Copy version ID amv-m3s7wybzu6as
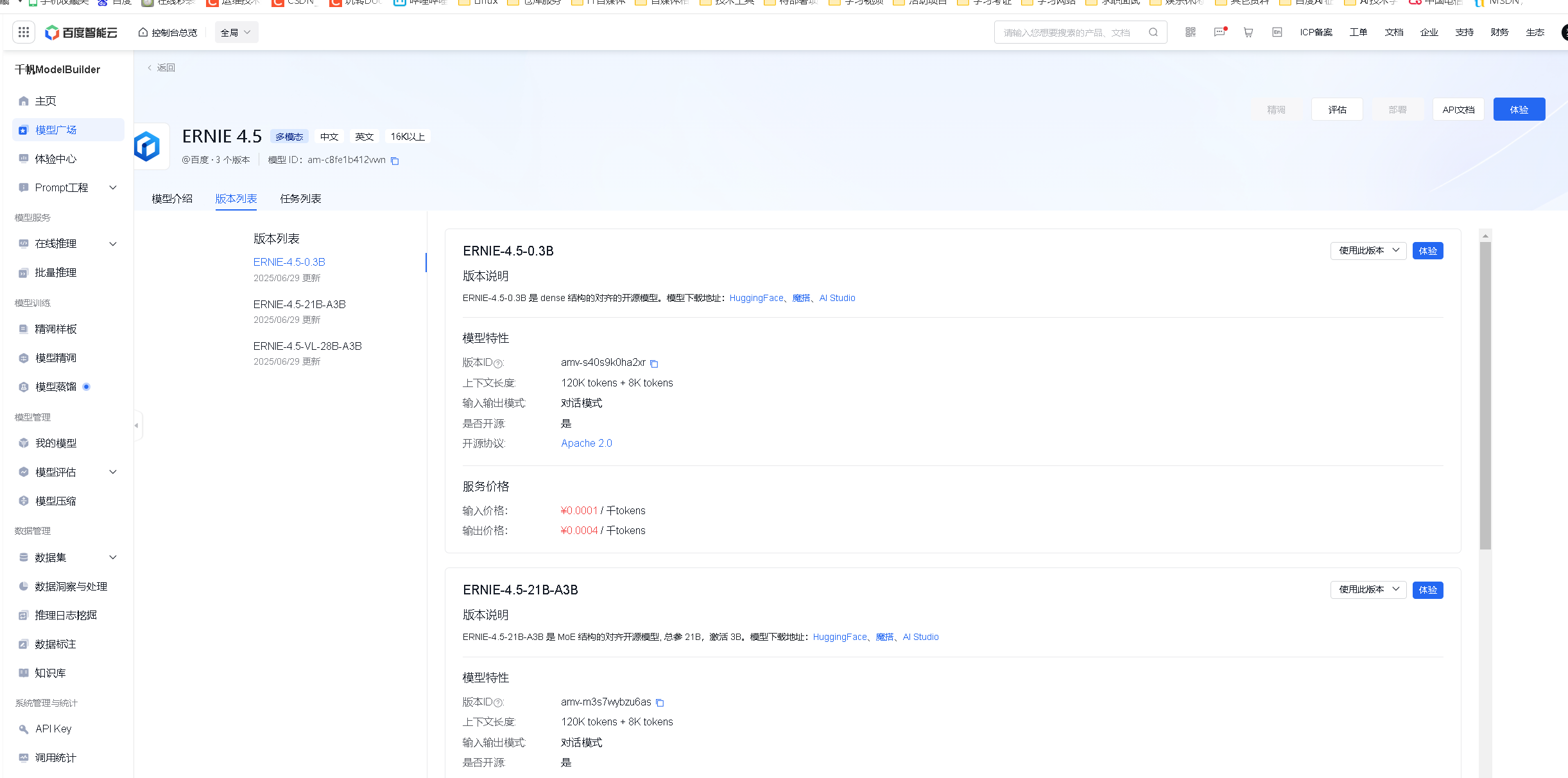The image size is (1568, 778). pyautogui.click(x=659, y=702)
